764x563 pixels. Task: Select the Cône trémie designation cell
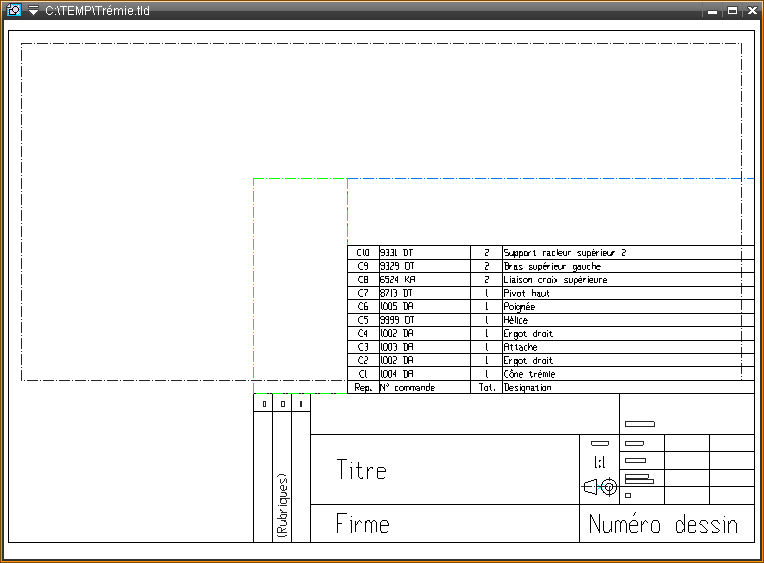(x=528, y=373)
